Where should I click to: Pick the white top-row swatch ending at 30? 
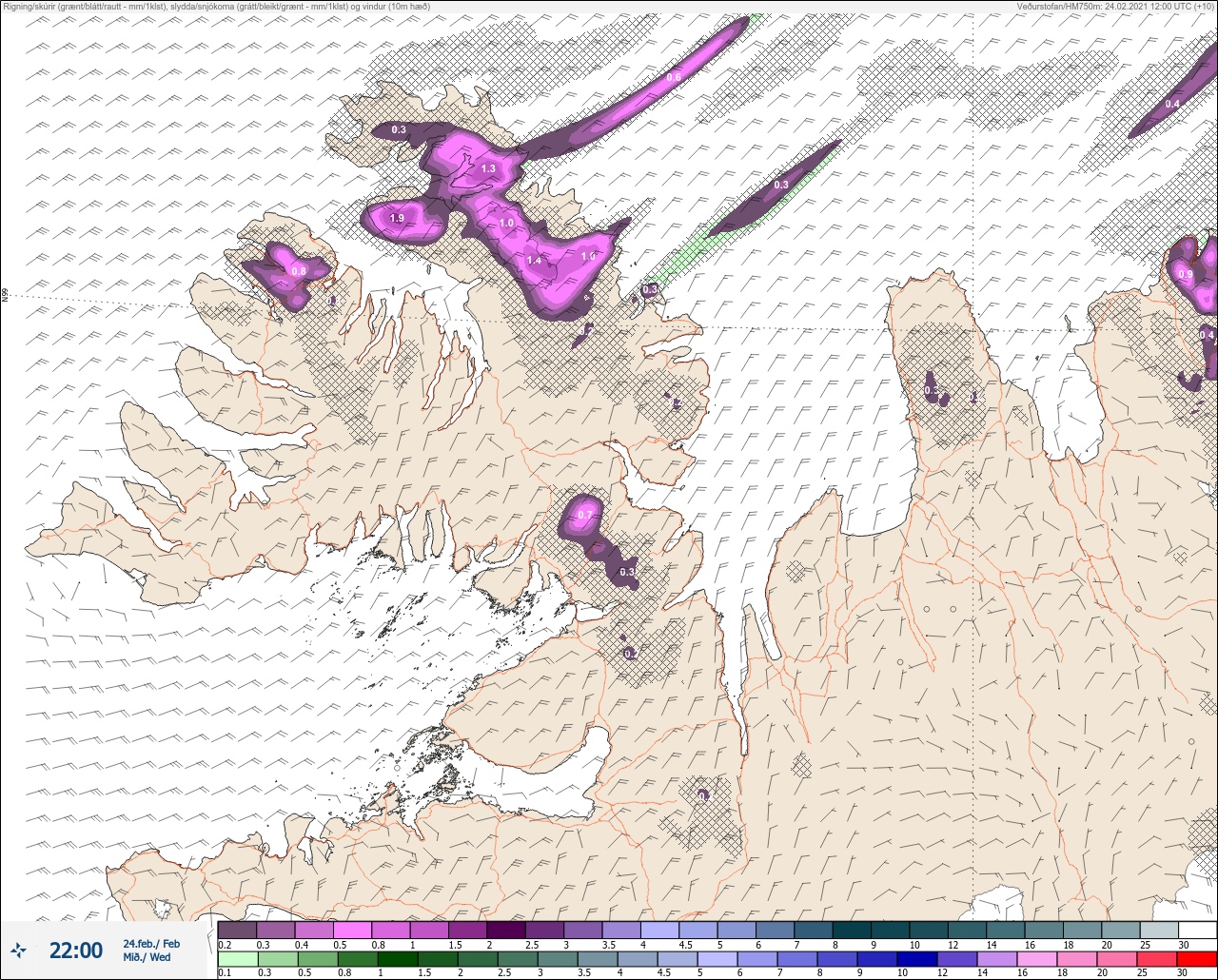[x=1197, y=930]
